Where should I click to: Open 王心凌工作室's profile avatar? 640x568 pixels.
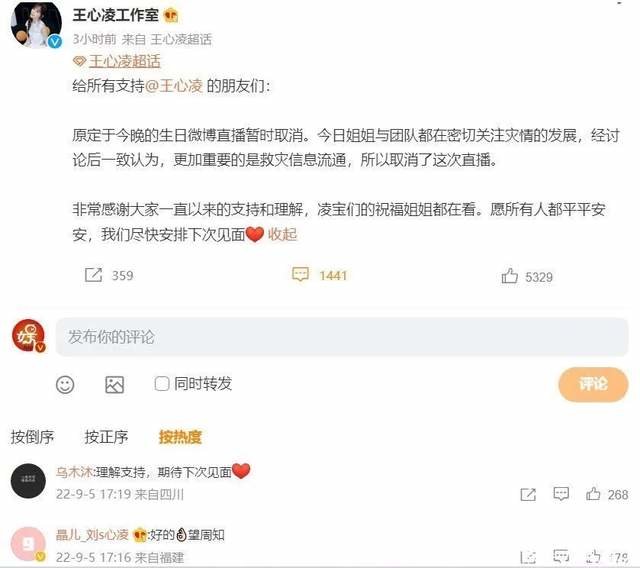tap(36, 24)
